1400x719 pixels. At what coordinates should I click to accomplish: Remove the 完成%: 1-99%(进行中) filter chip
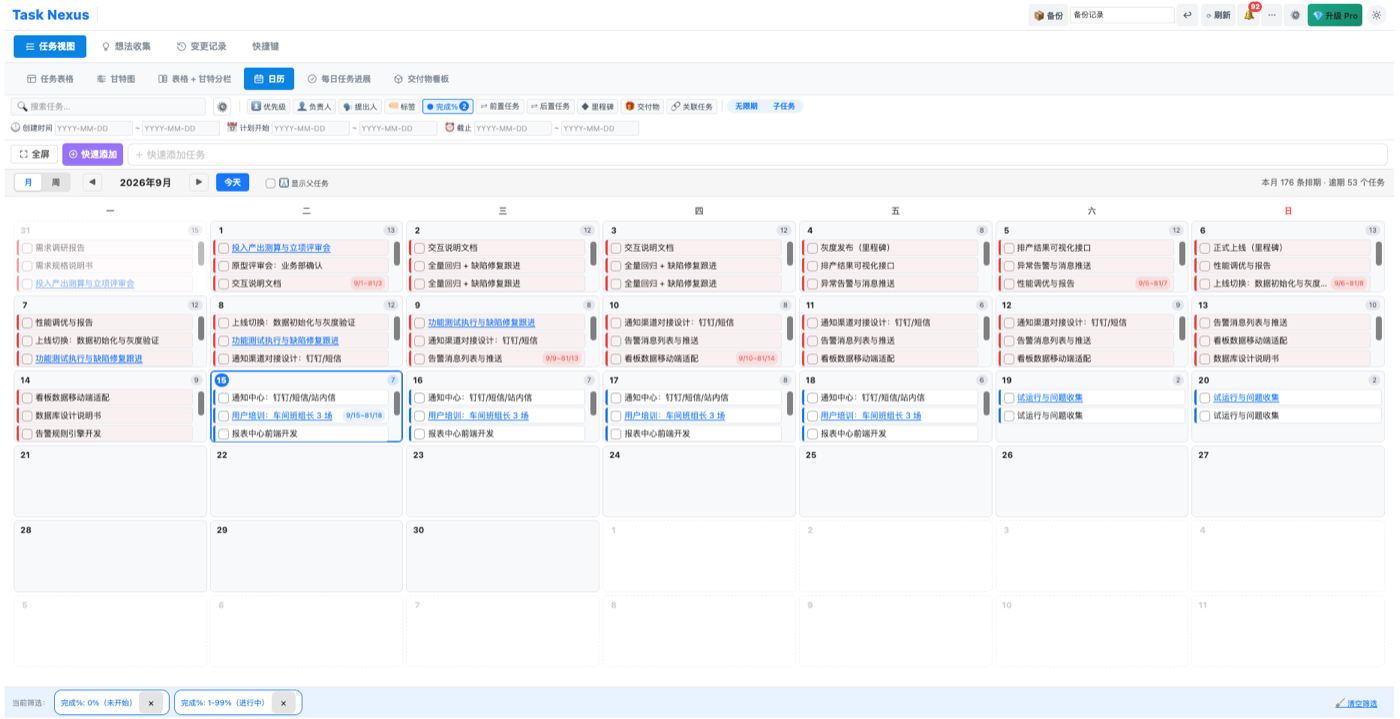pyautogui.click(x=283, y=703)
